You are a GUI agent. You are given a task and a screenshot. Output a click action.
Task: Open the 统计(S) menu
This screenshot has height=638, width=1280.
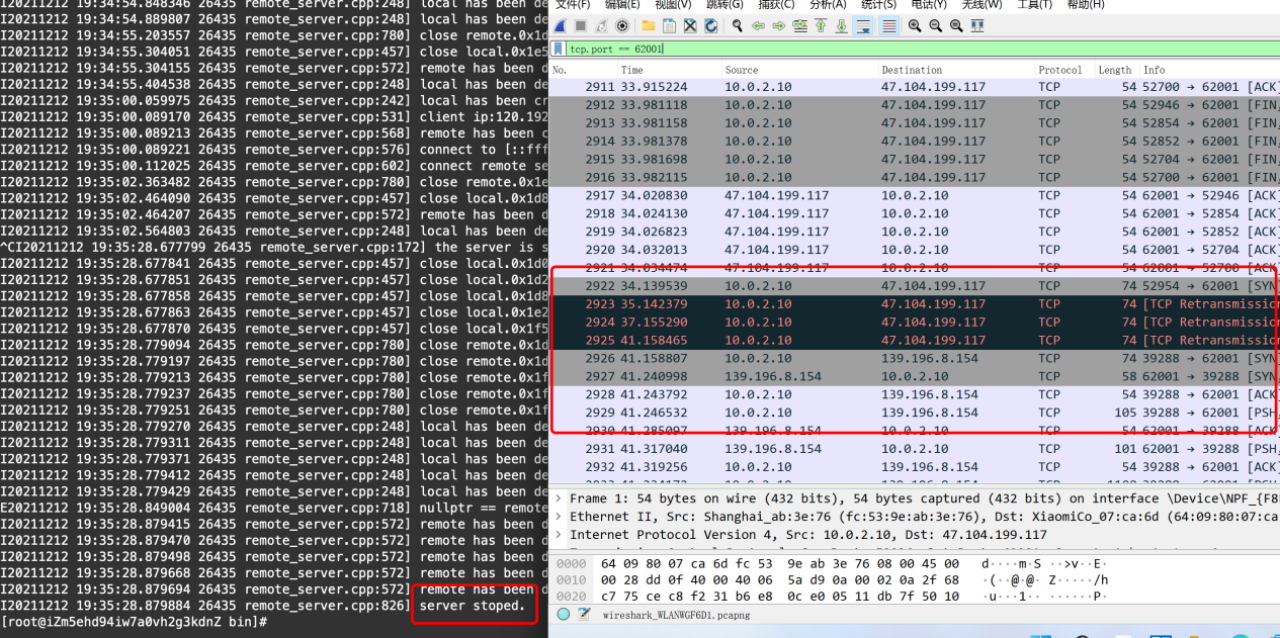point(879,4)
